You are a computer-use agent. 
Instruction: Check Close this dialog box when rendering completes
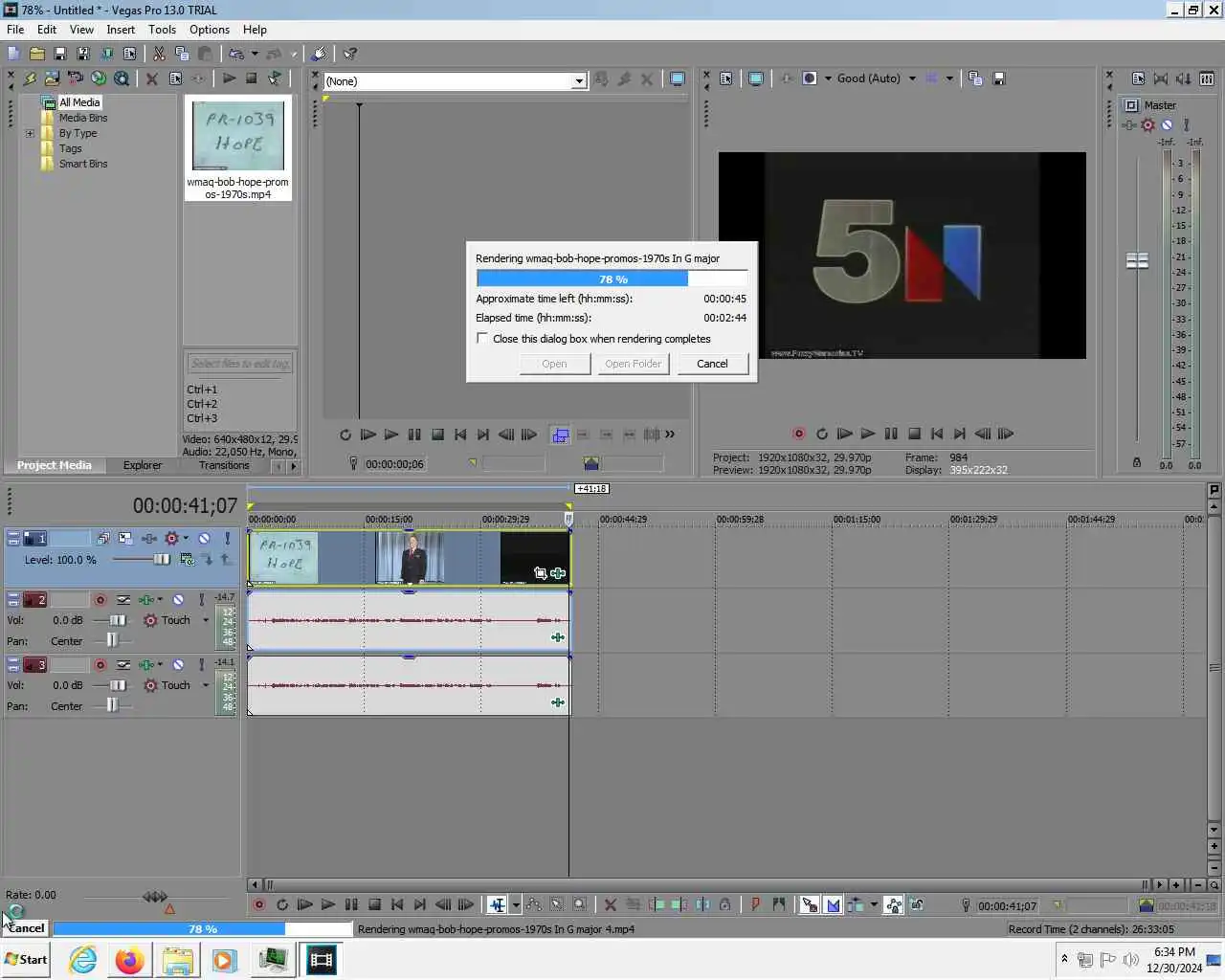(482, 339)
